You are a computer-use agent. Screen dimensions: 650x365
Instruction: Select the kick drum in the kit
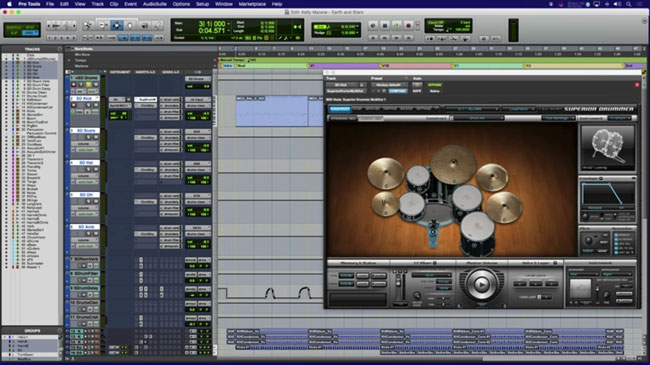coord(433,216)
